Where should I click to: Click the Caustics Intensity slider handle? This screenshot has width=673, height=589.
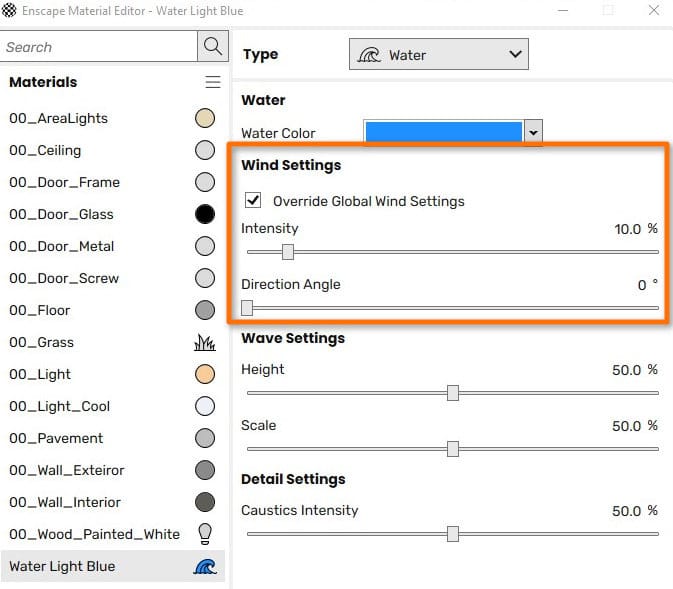click(453, 534)
